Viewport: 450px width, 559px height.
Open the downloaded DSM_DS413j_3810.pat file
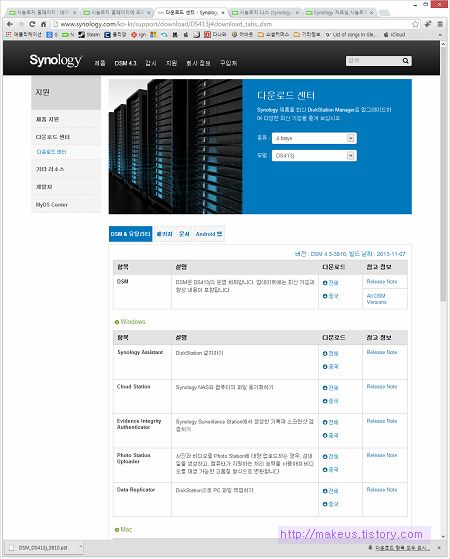[43, 548]
